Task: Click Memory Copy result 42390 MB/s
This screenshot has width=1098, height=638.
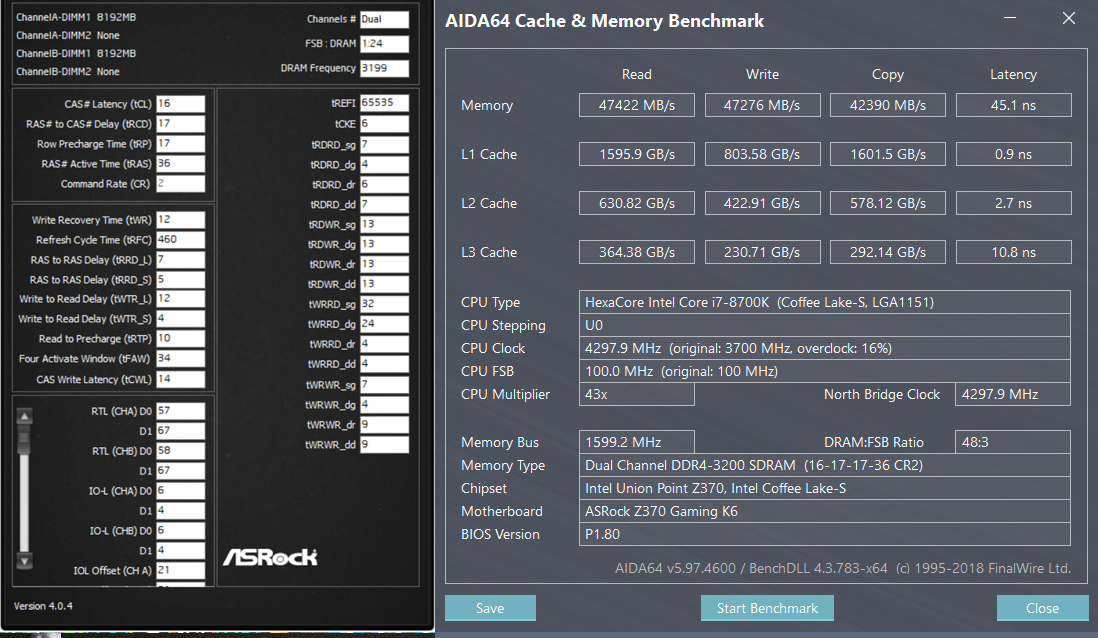Action: (x=888, y=105)
